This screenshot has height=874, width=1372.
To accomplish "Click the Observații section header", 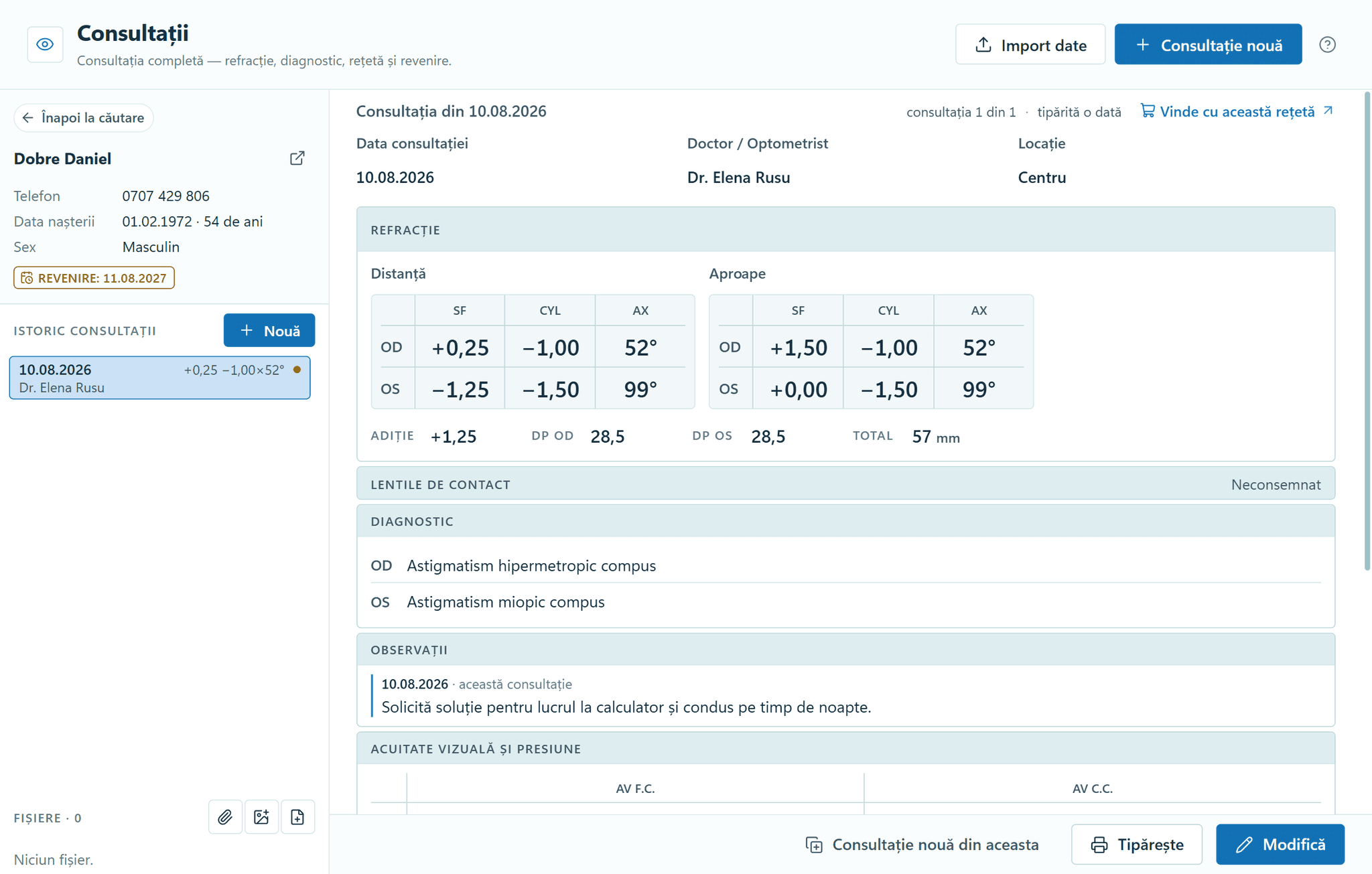I will point(845,650).
